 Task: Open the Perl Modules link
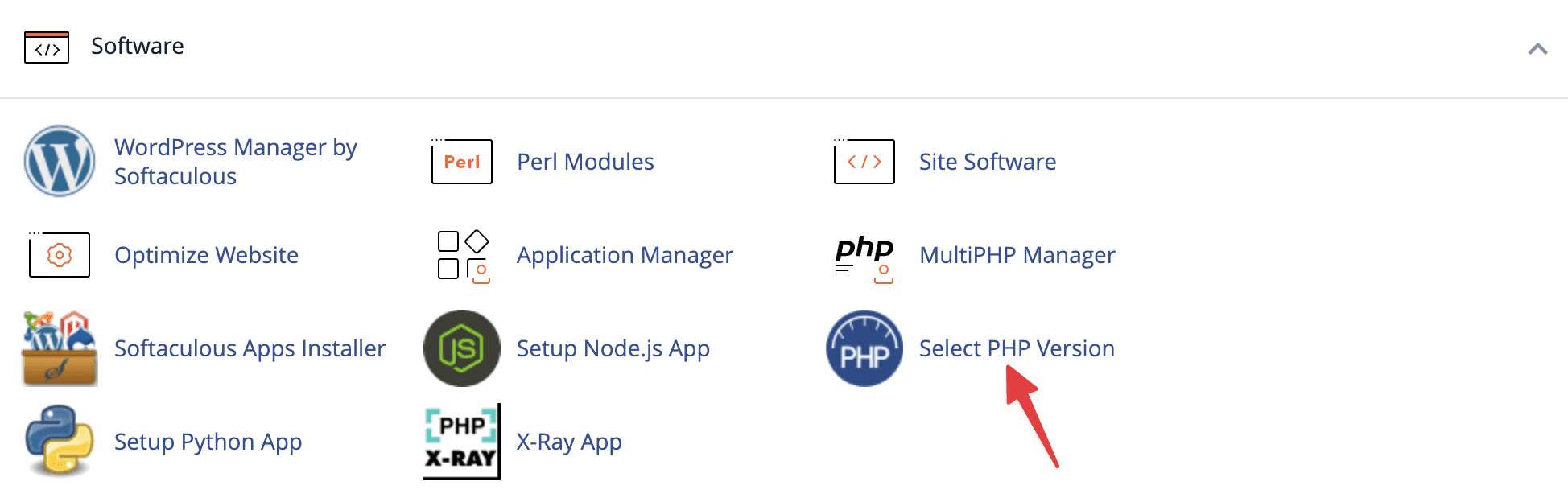pos(585,162)
